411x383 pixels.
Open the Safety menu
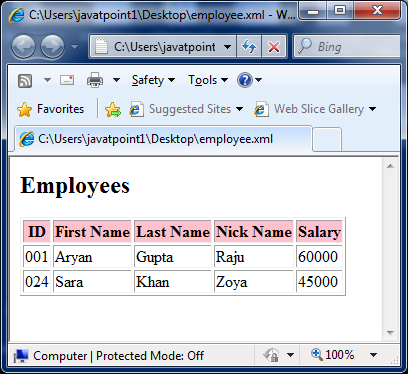point(153,80)
